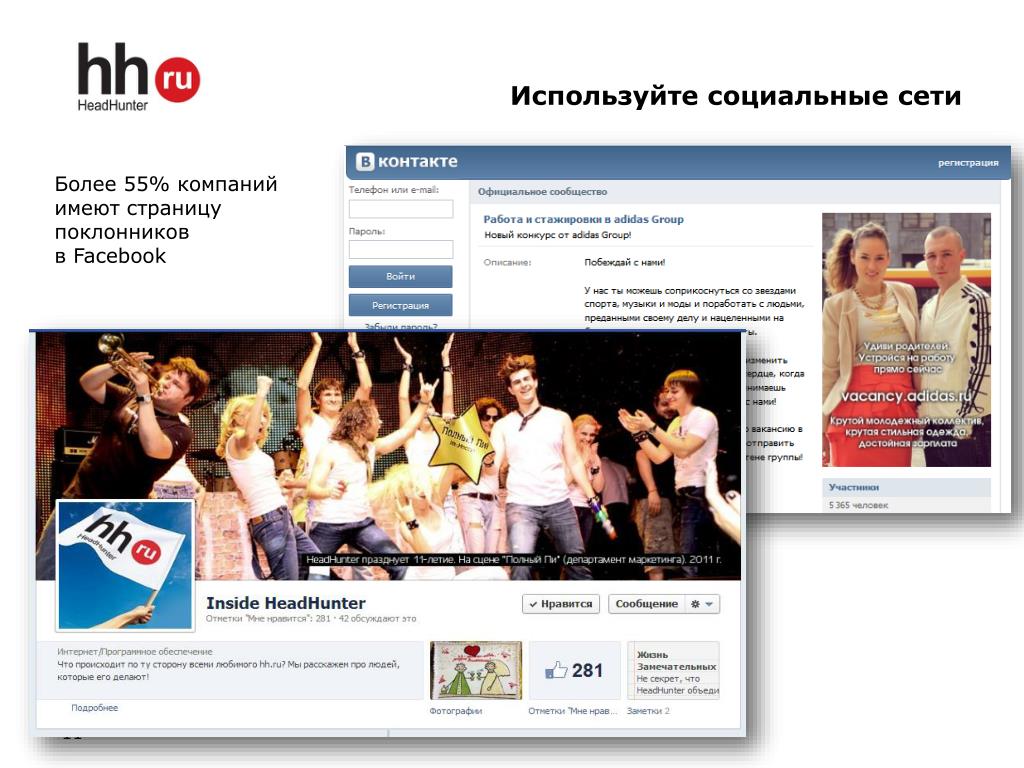Click the Нравится button on Facebook page

[560, 604]
